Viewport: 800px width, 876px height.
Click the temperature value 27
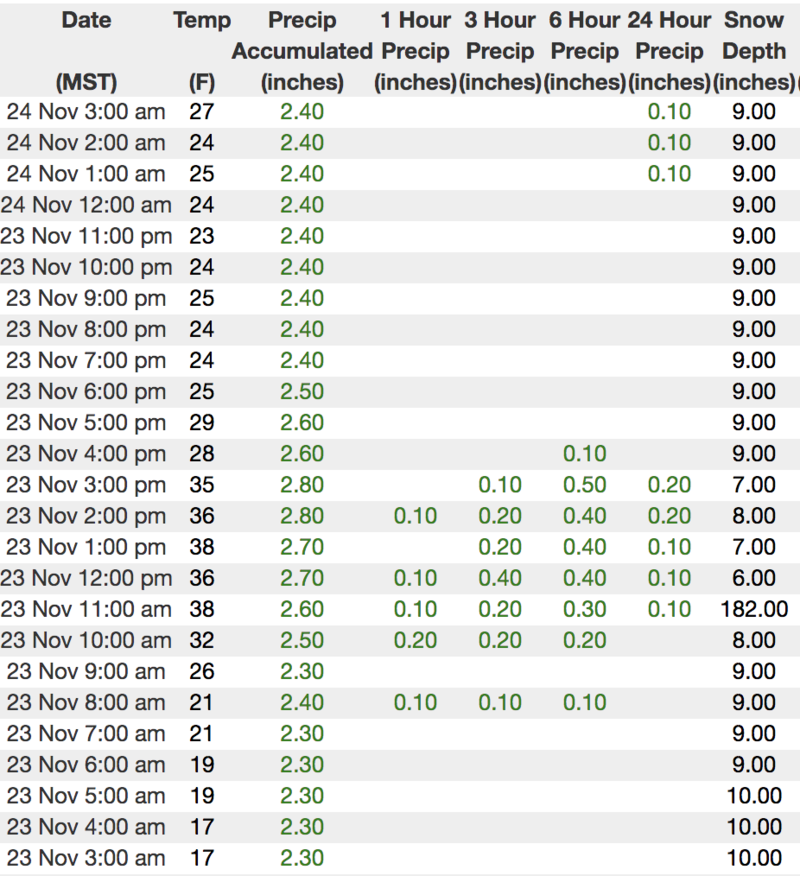[201, 112]
